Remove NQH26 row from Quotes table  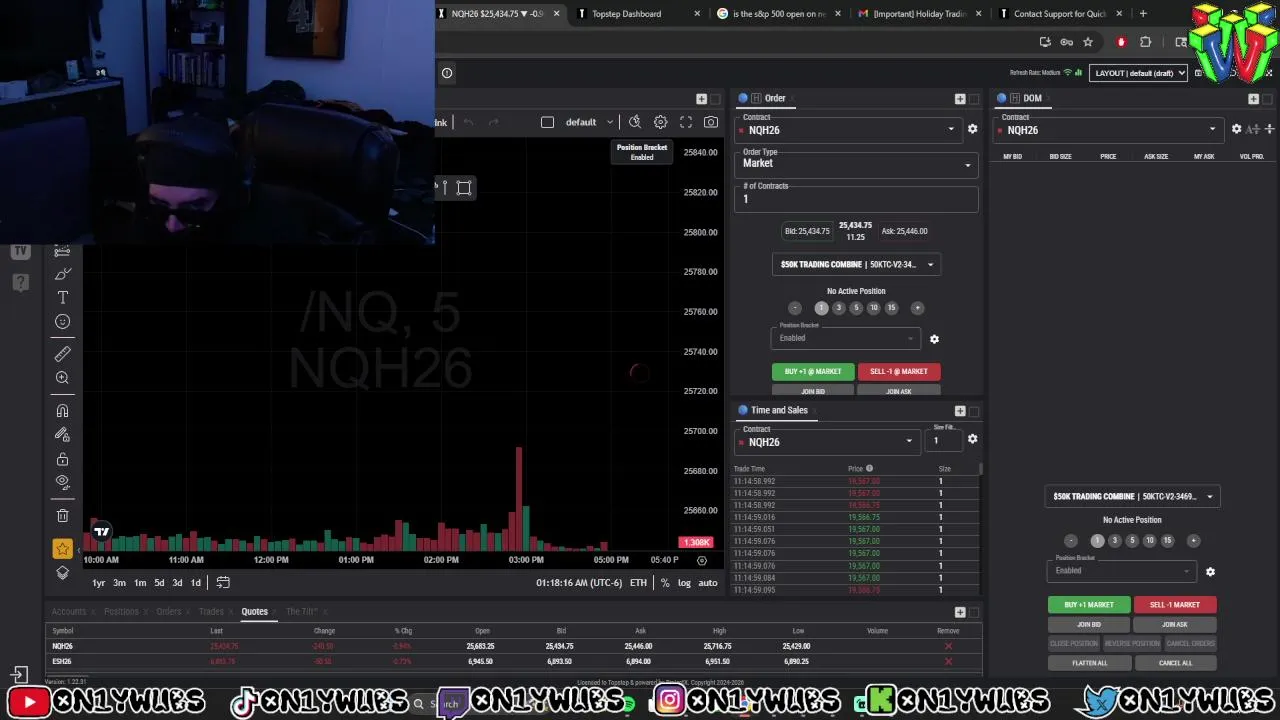pos(948,646)
